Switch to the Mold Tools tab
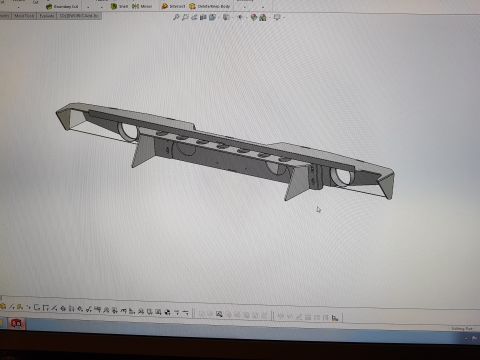This screenshot has width=480, height=360. click(x=24, y=16)
